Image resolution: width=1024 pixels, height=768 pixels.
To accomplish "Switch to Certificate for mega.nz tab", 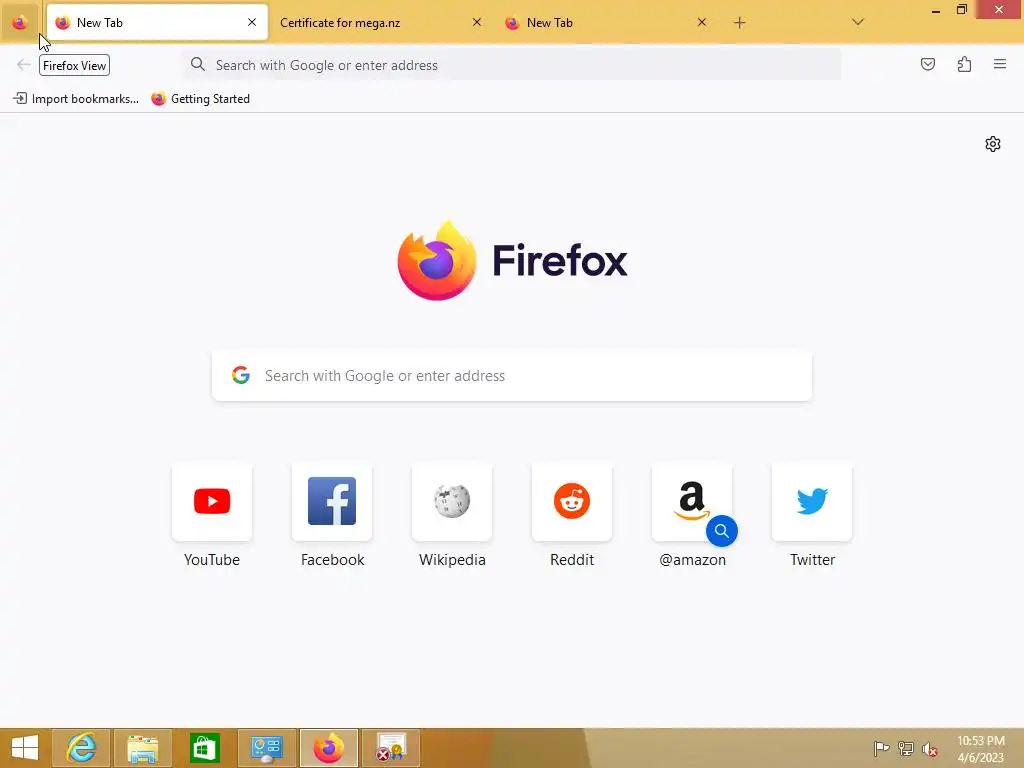I will tap(381, 23).
